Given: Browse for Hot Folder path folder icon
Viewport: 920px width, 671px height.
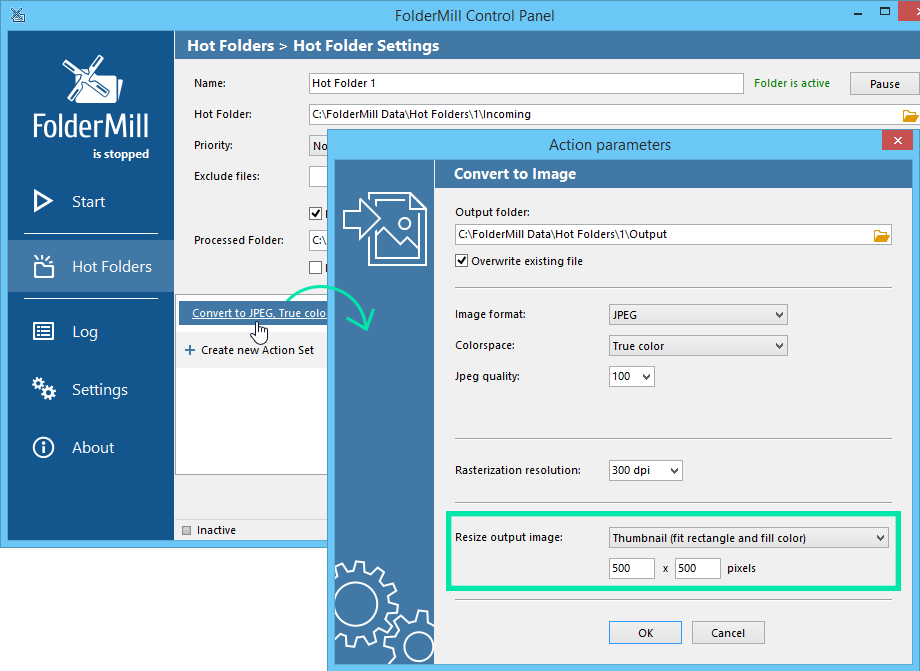Looking at the screenshot, I should pos(910,115).
